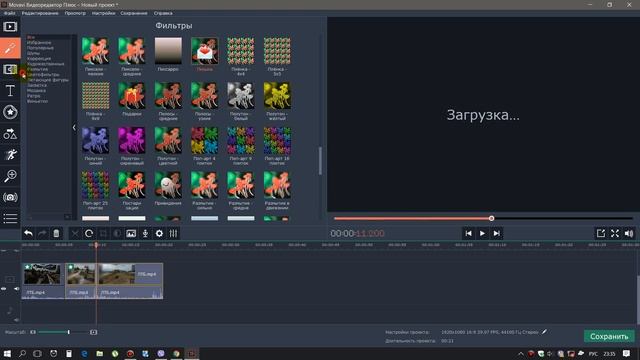
Task: Select the Художественные filter category
Action: (x=45, y=64)
